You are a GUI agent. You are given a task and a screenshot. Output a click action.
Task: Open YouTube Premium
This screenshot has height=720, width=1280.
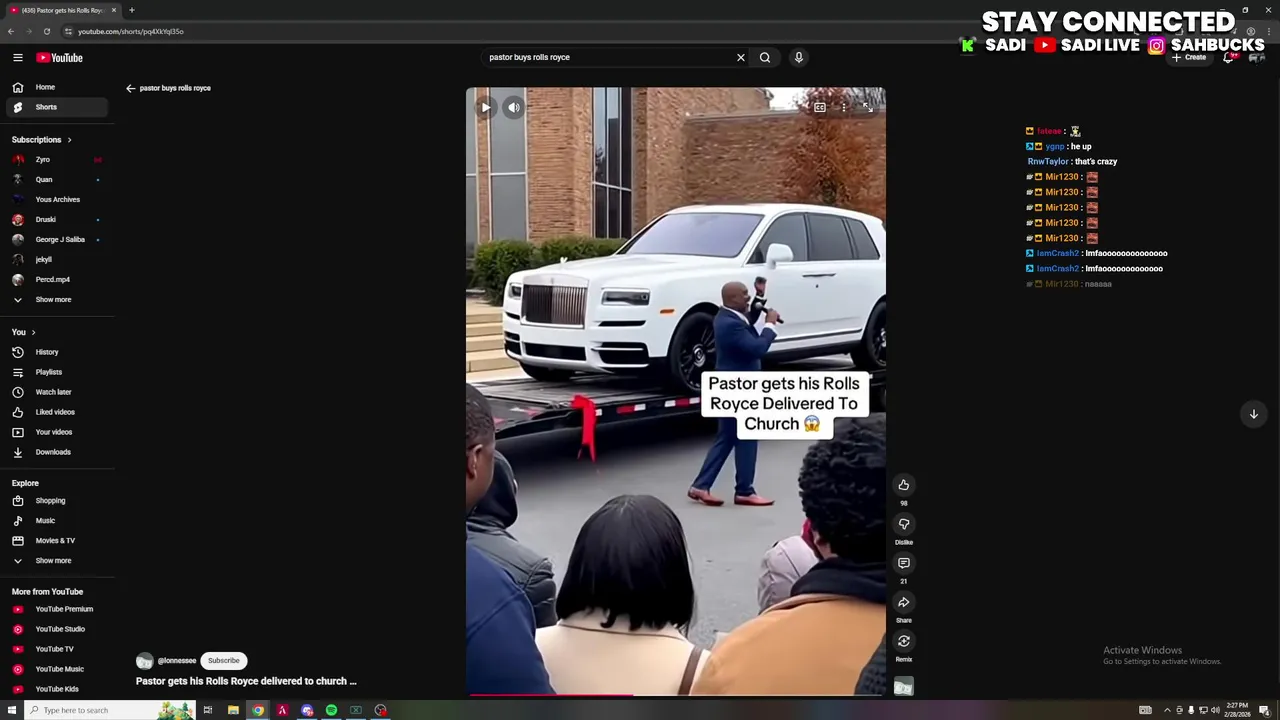coord(57,609)
